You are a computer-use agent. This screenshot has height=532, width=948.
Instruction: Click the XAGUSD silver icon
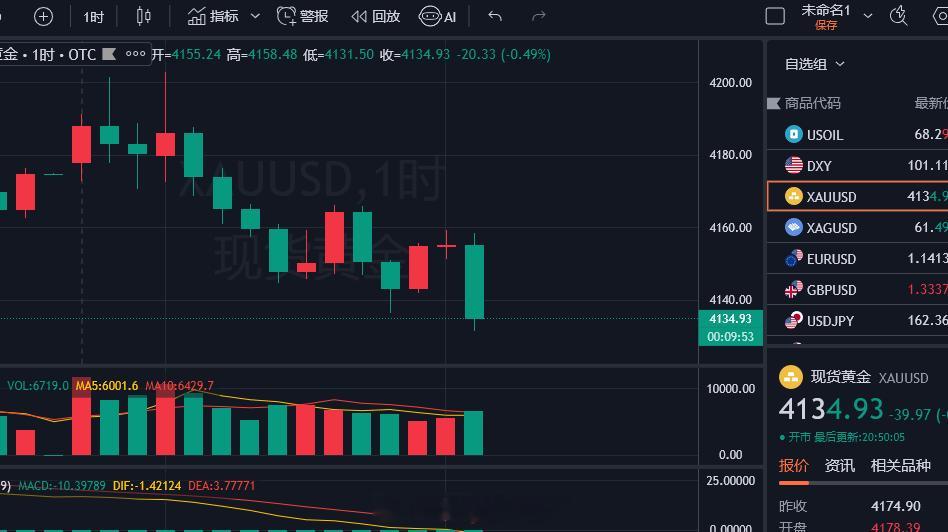[793, 227]
